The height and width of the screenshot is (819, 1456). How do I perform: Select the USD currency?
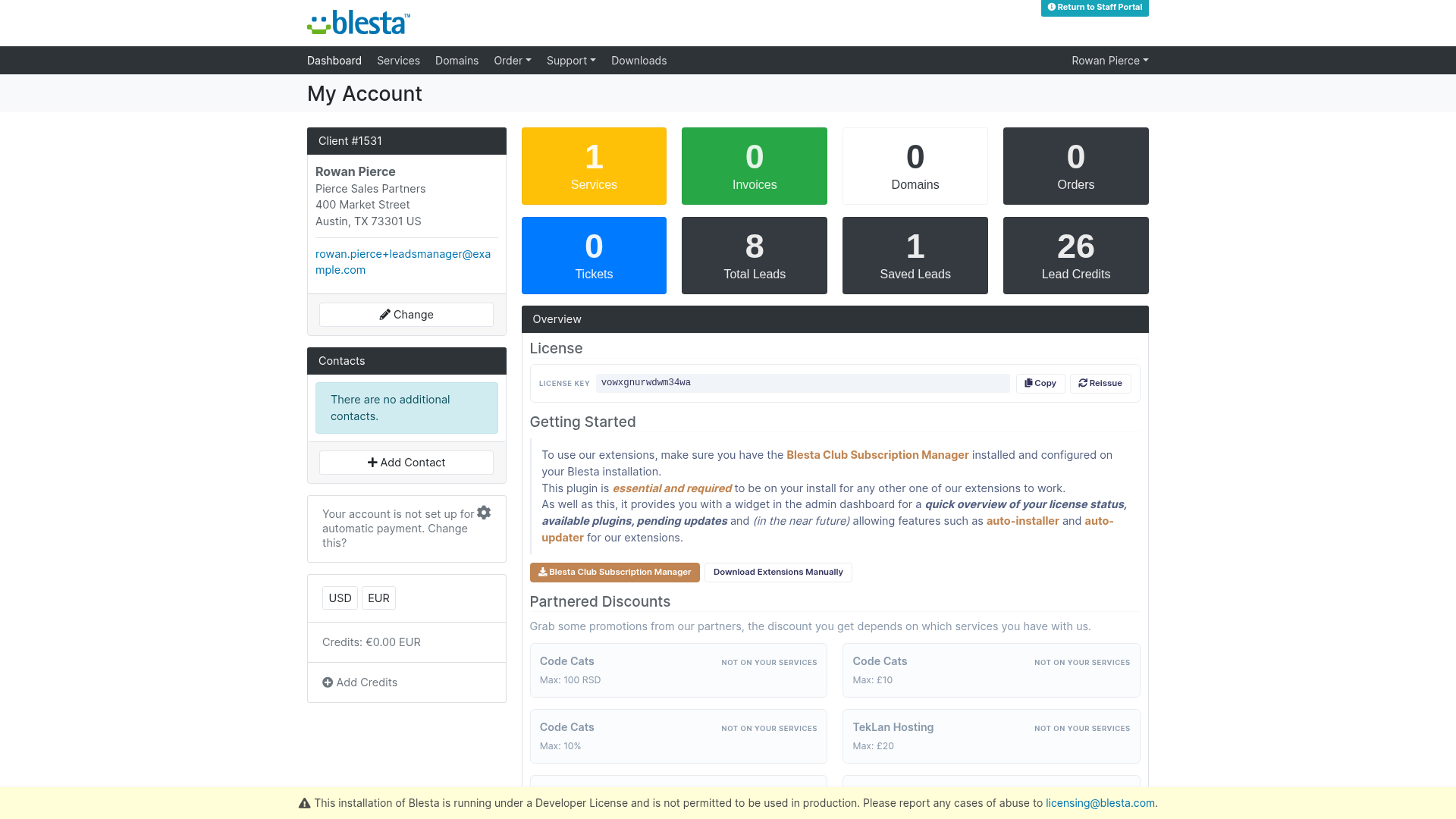tap(340, 598)
